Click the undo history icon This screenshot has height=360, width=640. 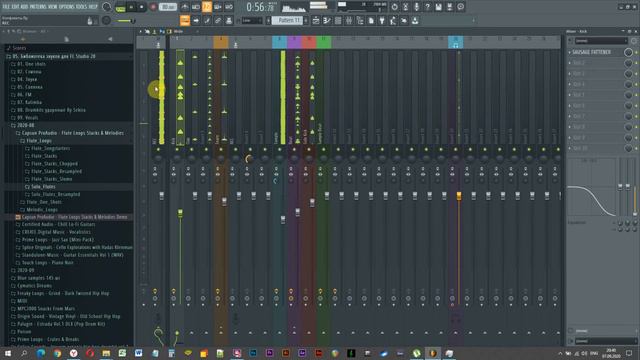pos(394,7)
